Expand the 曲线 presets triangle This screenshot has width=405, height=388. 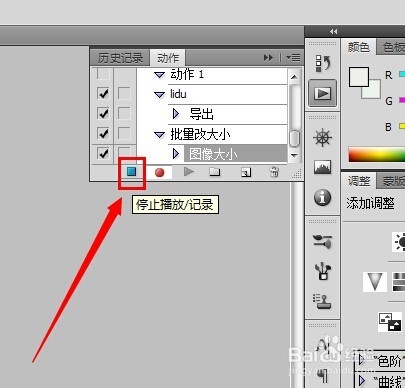click(362, 380)
